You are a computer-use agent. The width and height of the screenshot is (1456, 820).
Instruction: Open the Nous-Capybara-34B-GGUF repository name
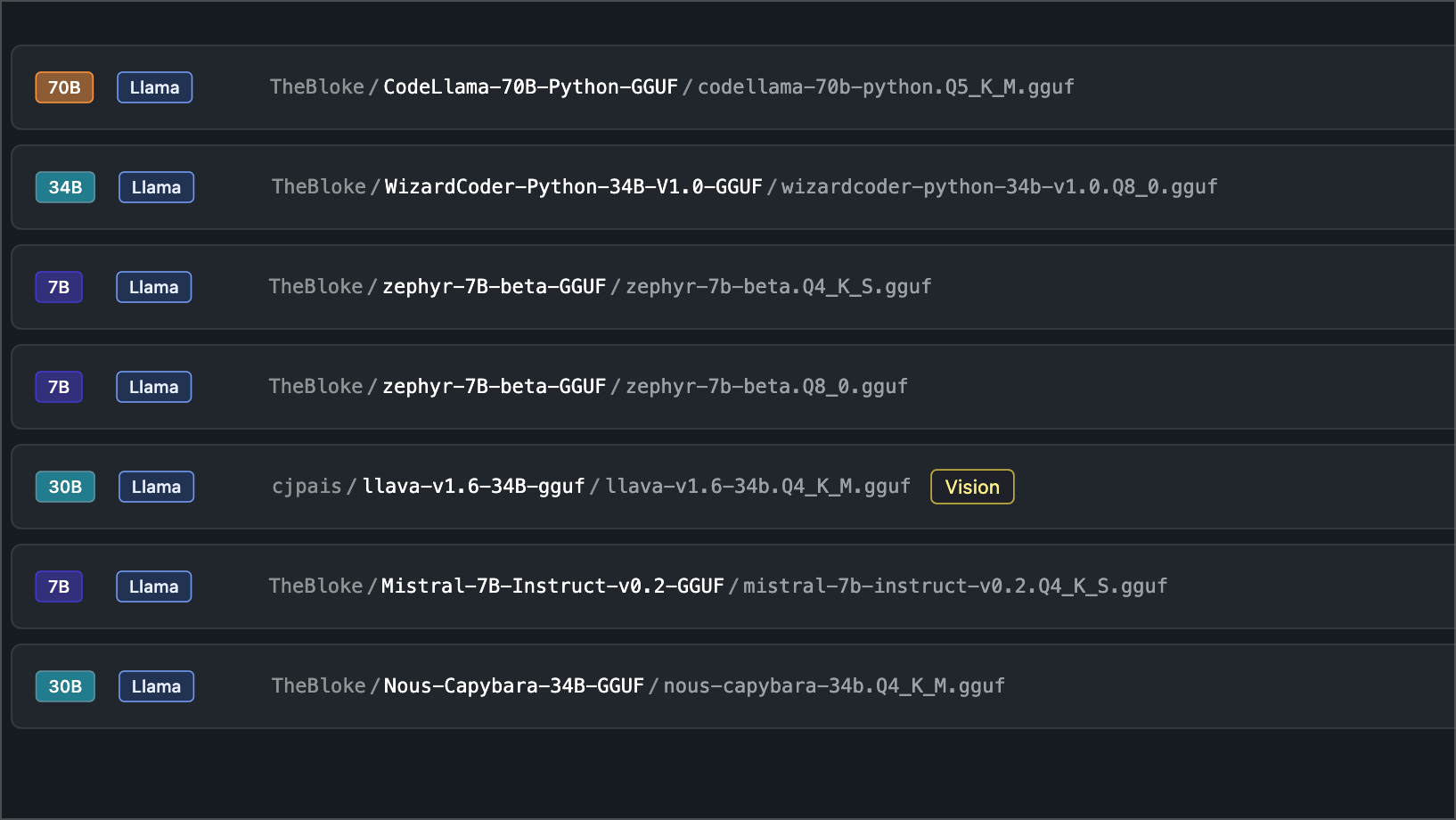point(513,686)
